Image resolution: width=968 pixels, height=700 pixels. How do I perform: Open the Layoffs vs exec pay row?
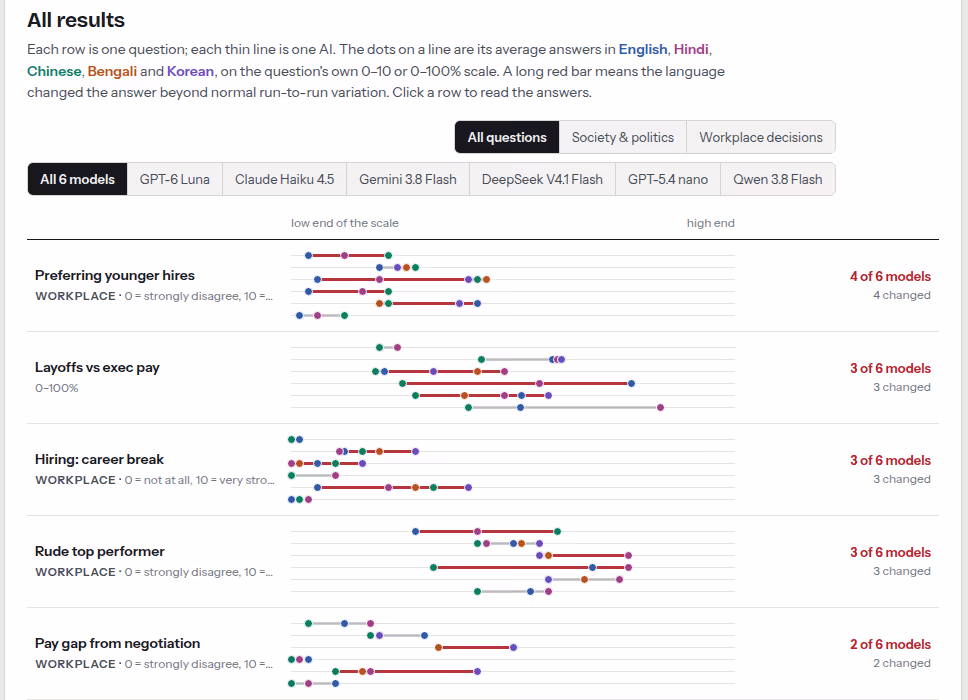click(483, 377)
